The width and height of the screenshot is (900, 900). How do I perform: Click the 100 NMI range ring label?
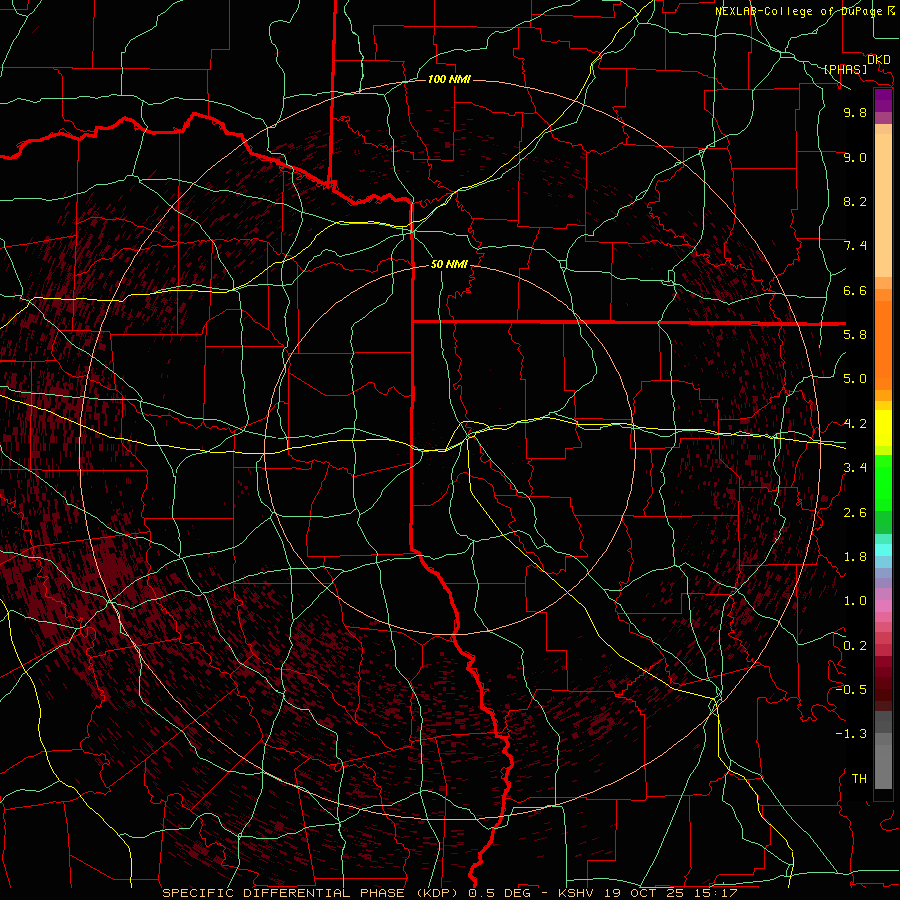click(x=449, y=79)
